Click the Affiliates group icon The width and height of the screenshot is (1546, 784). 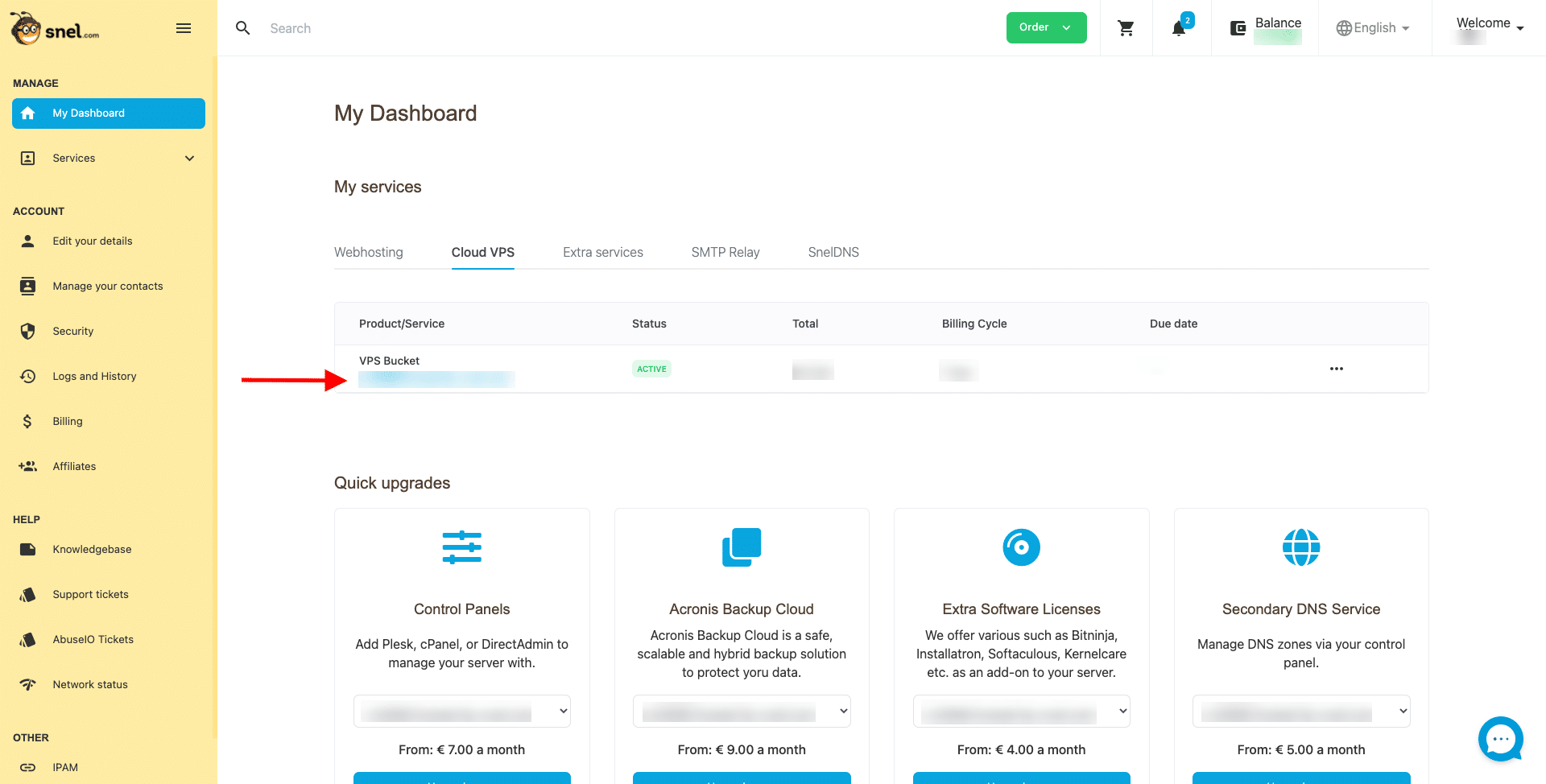[x=28, y=466]
